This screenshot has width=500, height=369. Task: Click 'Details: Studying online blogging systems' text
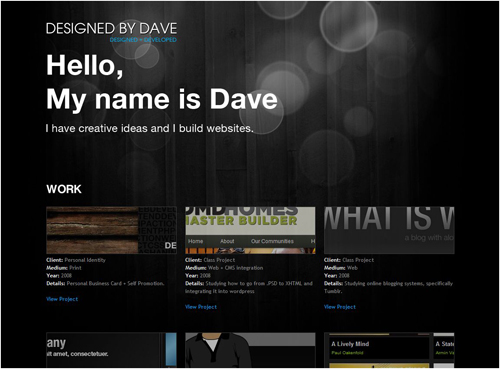point(388,287)
